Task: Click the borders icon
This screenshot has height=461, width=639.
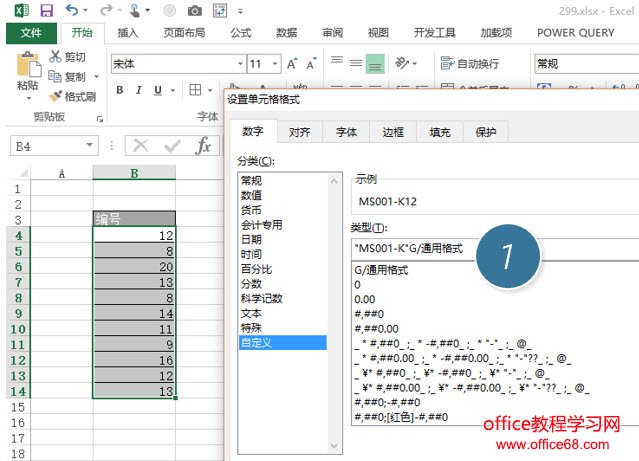Action: (195, 90)
